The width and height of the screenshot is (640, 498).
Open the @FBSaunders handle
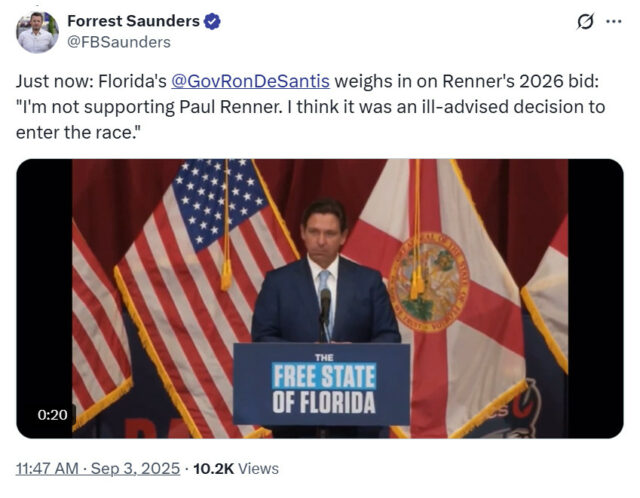tap(118, 42)
